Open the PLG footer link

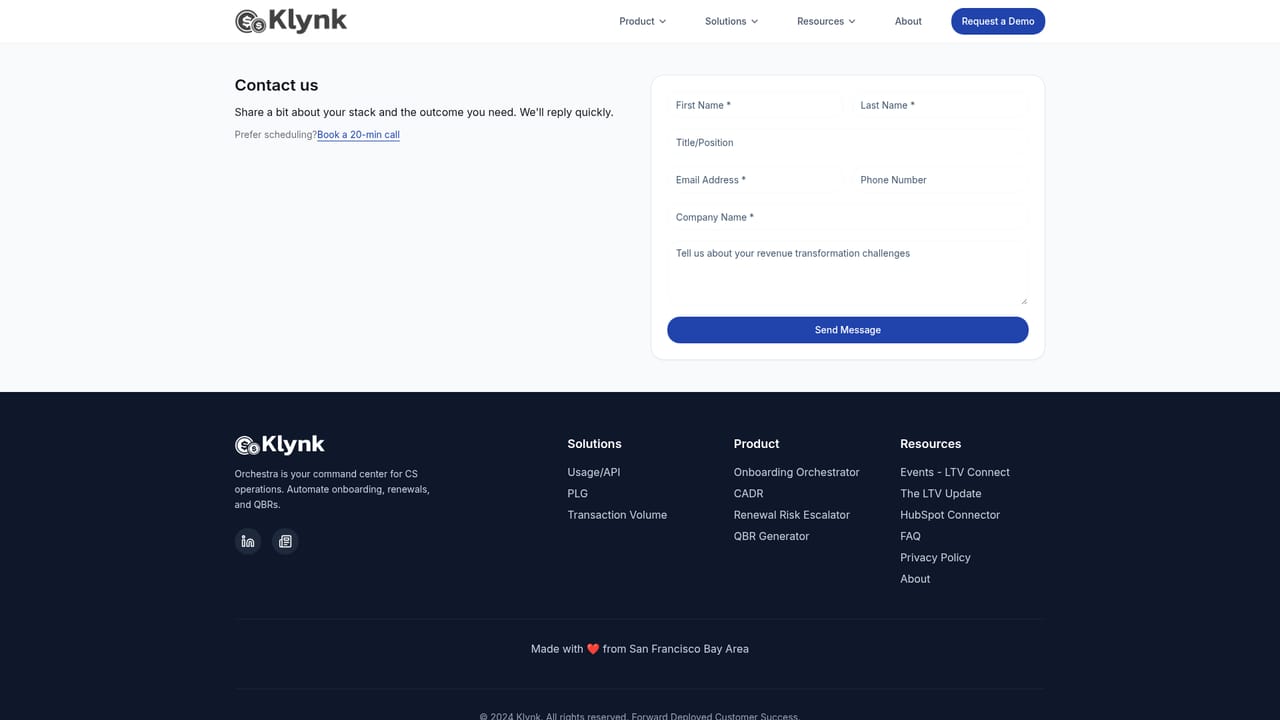pyautogui.click(x=578, y=493)
